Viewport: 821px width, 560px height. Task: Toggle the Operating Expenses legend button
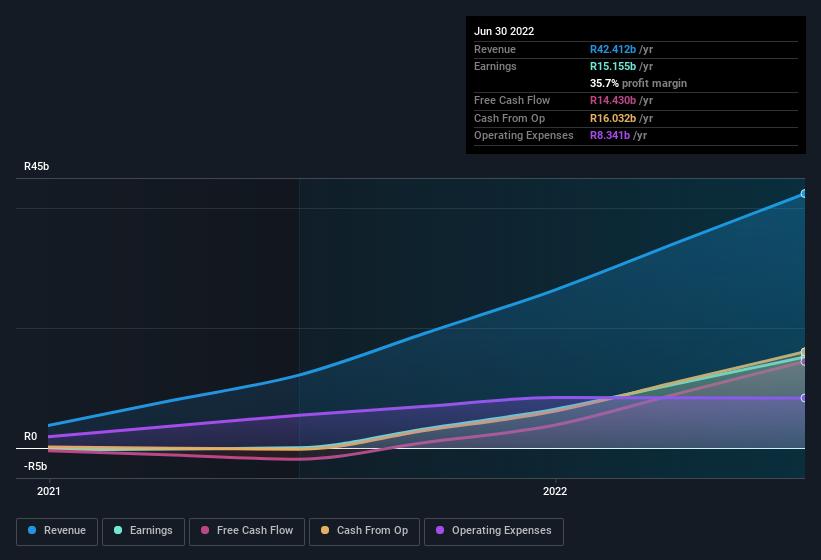493,531
